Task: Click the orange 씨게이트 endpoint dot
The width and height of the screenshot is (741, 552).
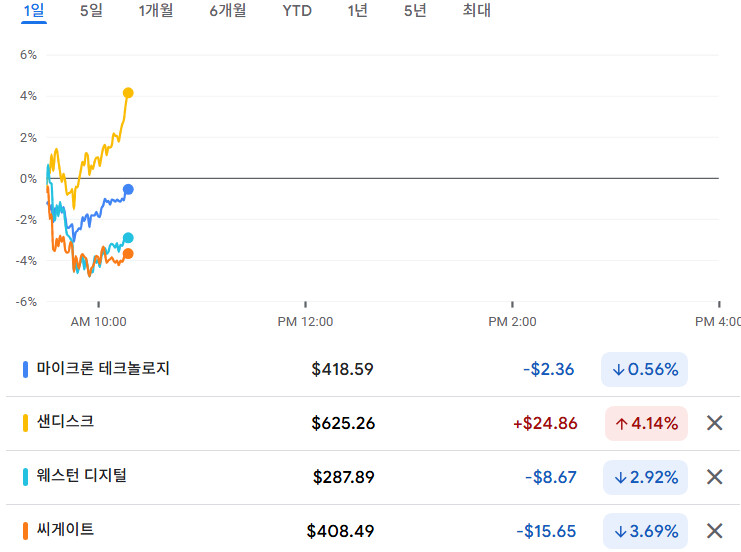Action: point(127,254)
